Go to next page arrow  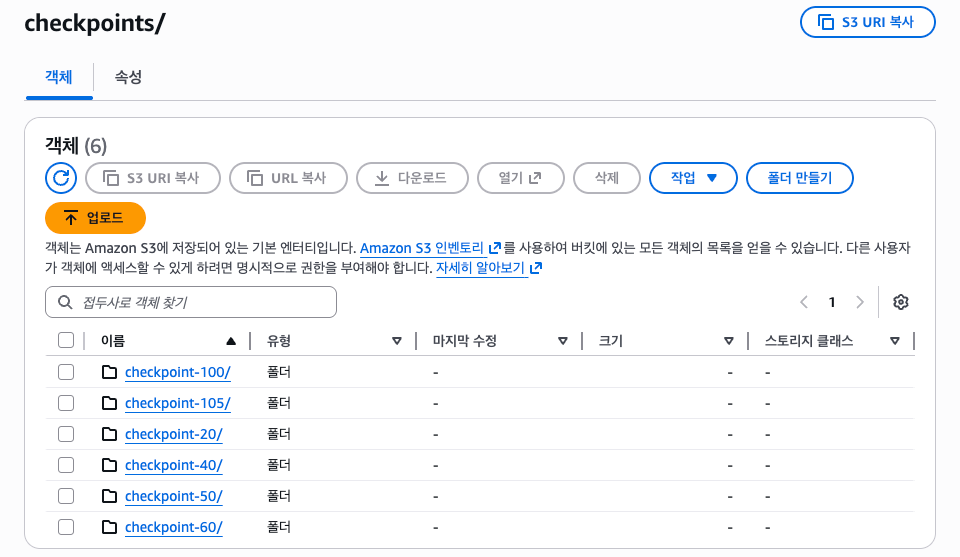pos(860,302)
